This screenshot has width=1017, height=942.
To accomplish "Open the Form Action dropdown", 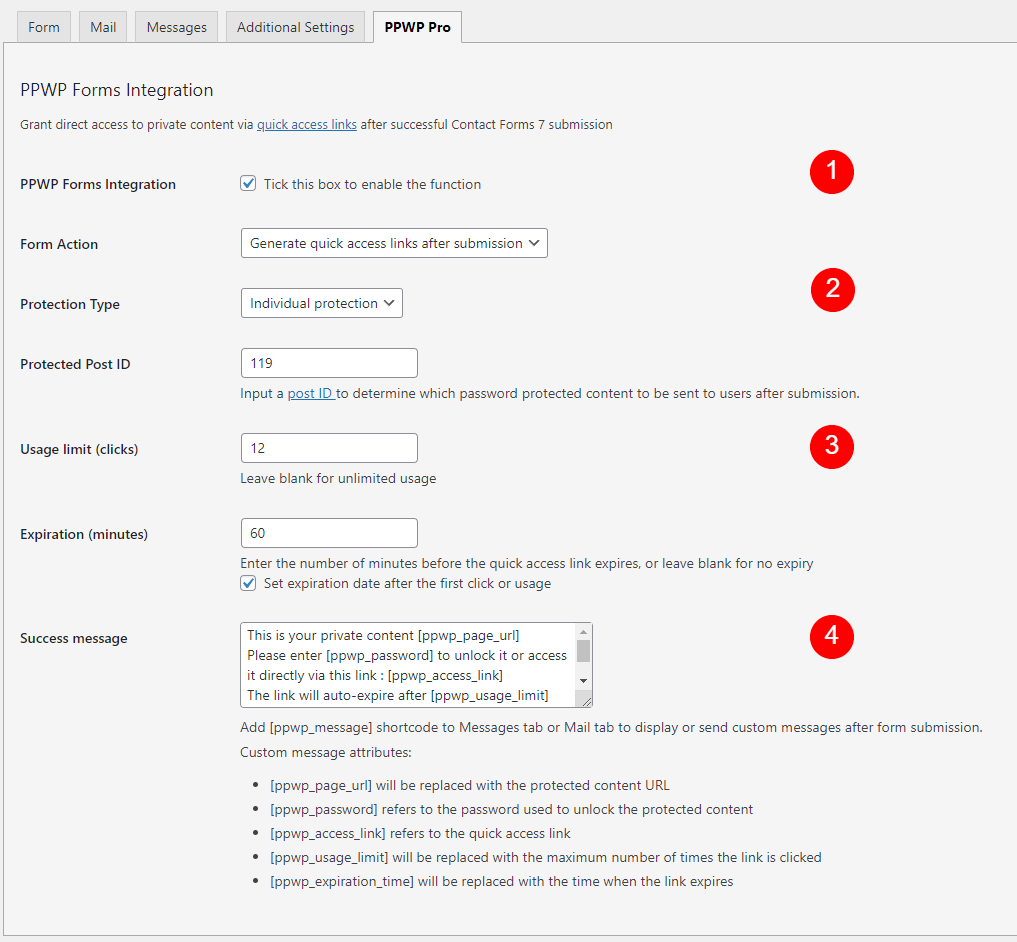I will (394, 243).
